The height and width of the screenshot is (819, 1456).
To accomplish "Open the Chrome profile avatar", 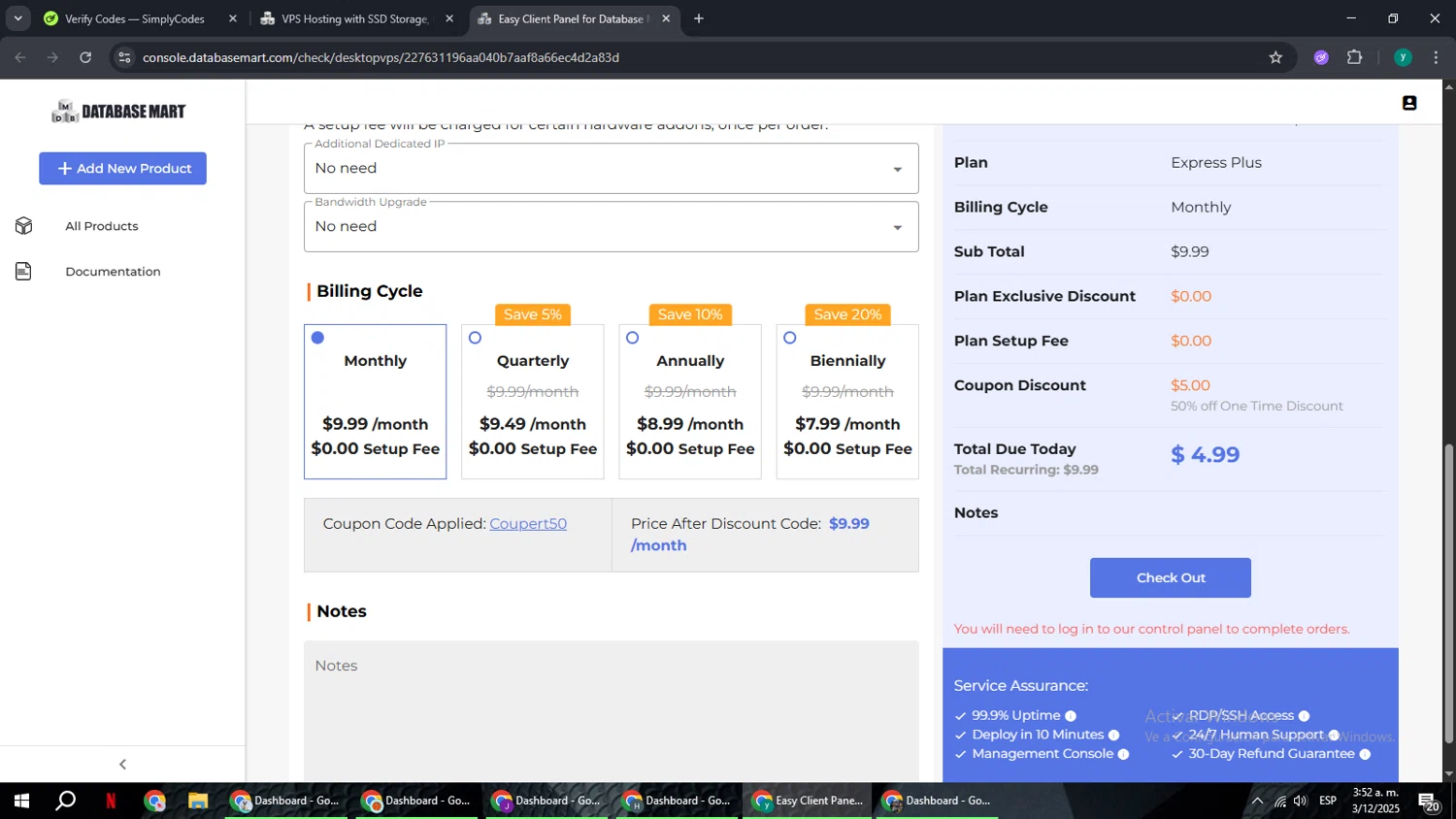I will coord(1403,57).
